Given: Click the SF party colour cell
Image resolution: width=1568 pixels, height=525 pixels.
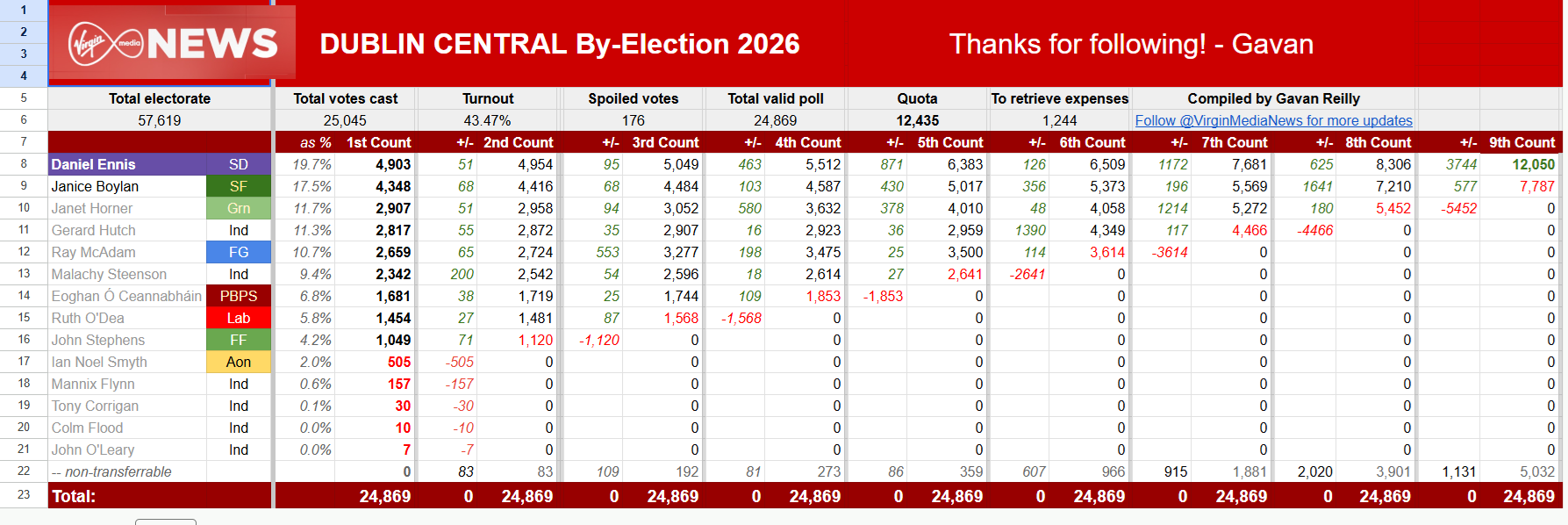Looking at the screenshot, I should point(239,186).
